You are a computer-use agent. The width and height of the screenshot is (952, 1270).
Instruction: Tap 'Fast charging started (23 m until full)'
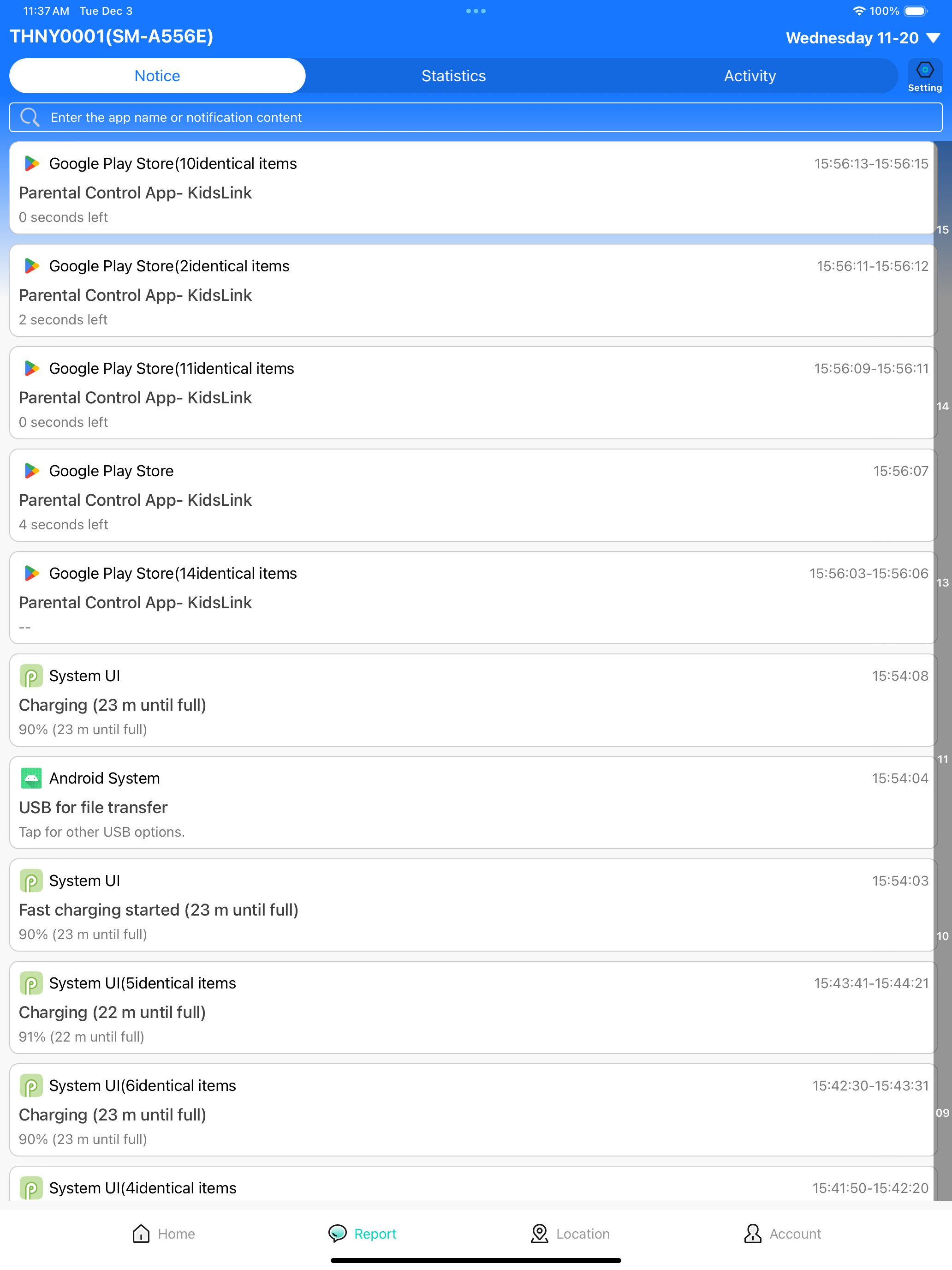pos(158,910)
